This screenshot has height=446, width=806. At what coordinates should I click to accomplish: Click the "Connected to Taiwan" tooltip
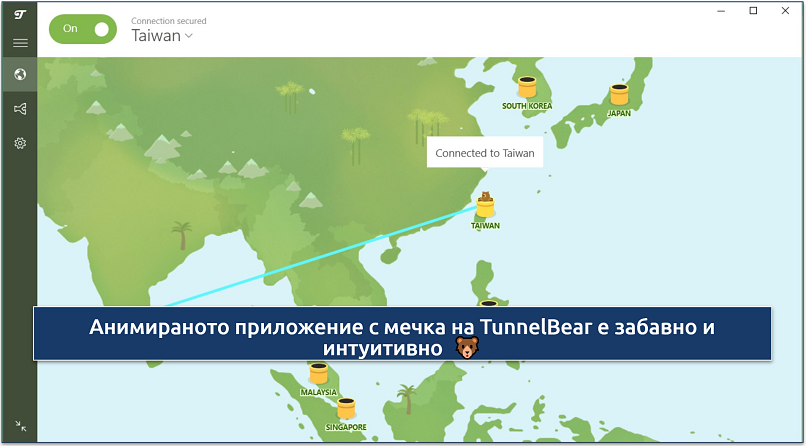485,153
